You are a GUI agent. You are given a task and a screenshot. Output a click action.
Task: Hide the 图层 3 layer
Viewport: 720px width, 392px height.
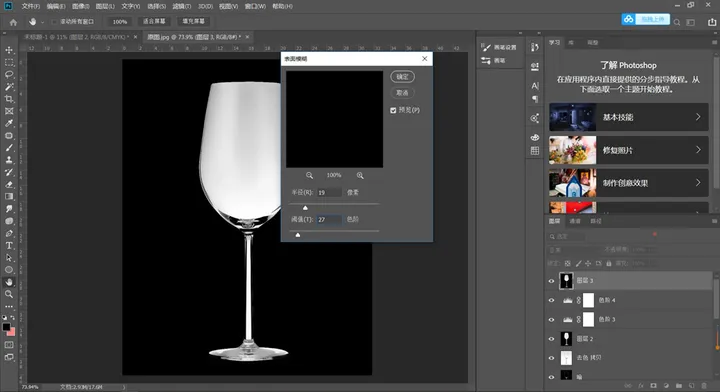(x=551, y=281)
